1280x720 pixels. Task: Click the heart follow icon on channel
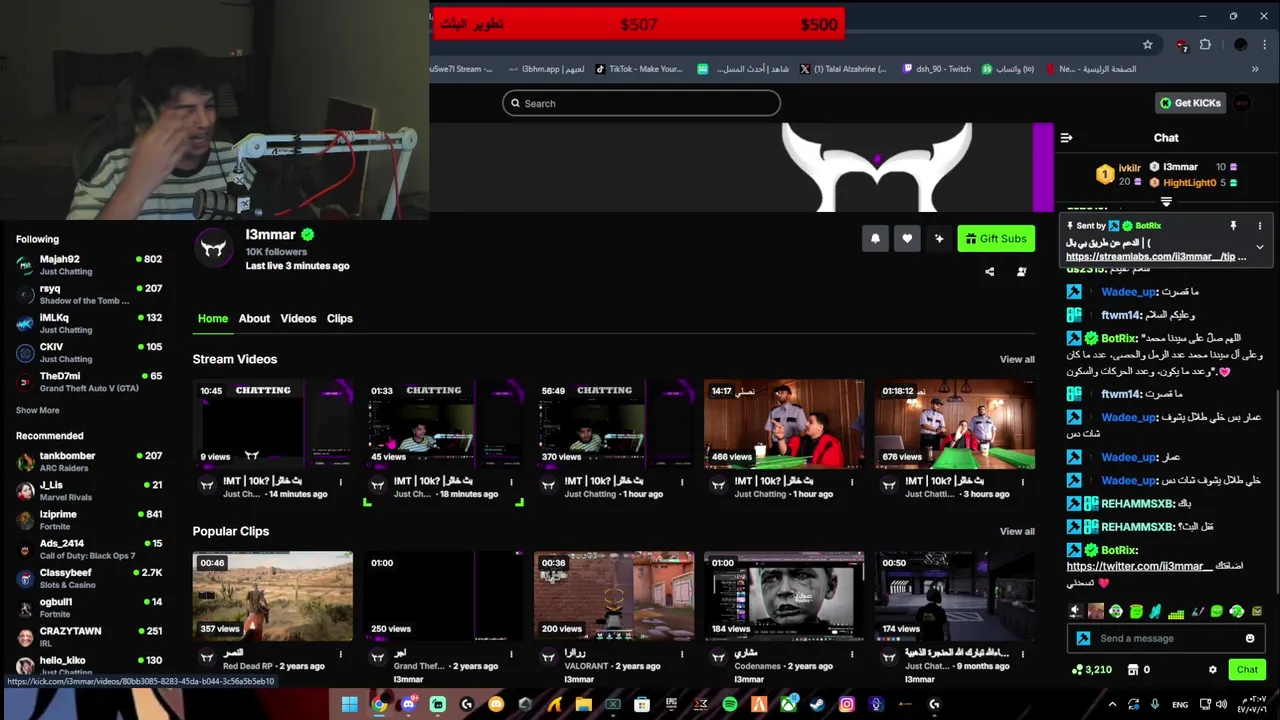coord(907,238)
